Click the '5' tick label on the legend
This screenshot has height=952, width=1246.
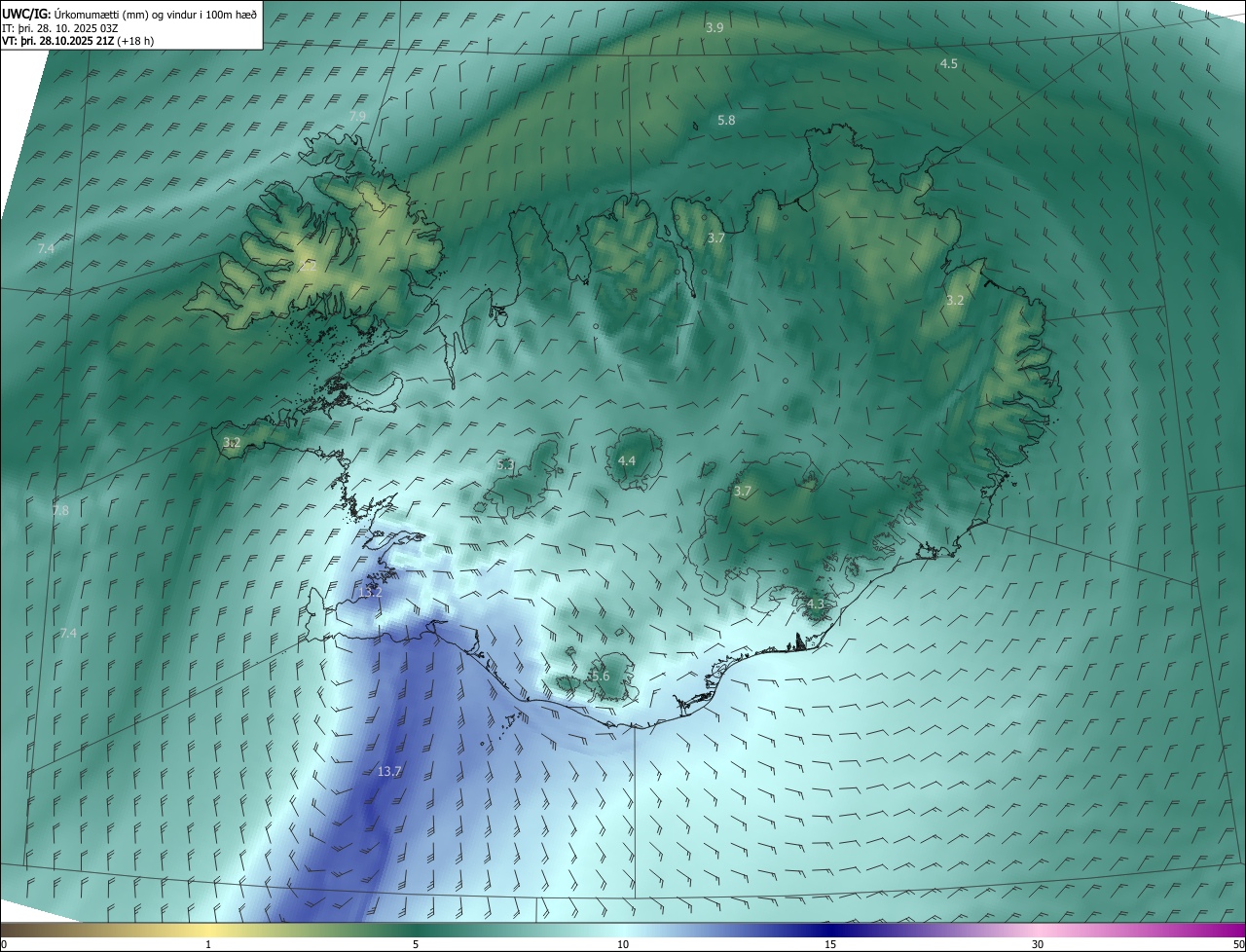point(416,944)
